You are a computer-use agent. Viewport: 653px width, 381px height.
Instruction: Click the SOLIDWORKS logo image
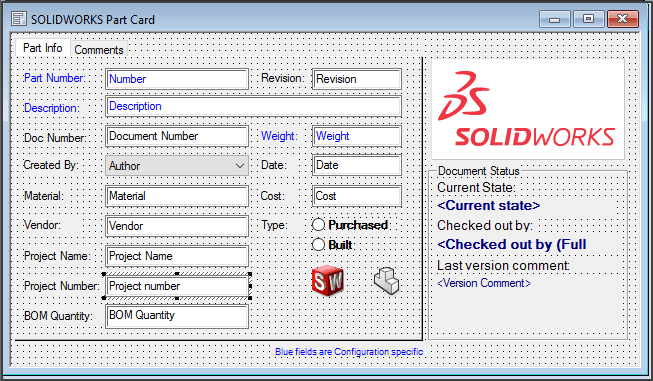pos(528,109)
